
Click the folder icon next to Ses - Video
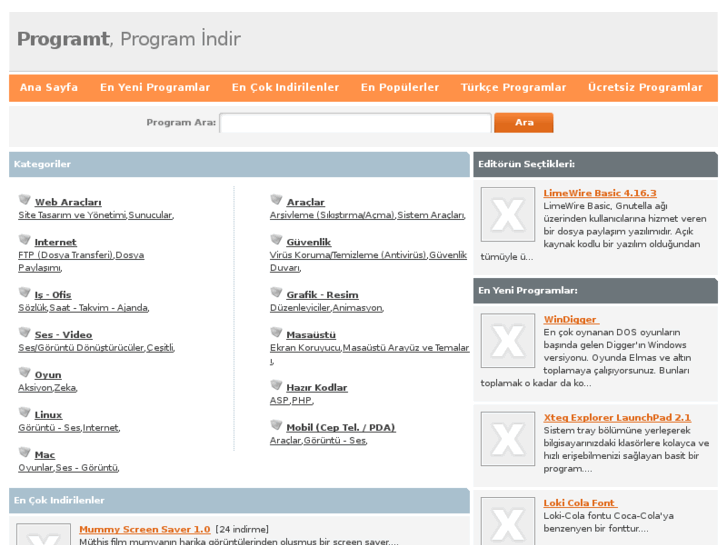tap(25, 332)
